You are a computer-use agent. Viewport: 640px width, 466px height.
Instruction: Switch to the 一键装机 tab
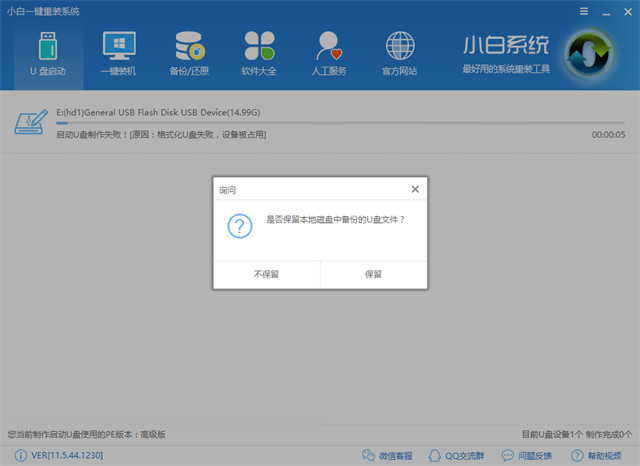(x=118, y=54)
